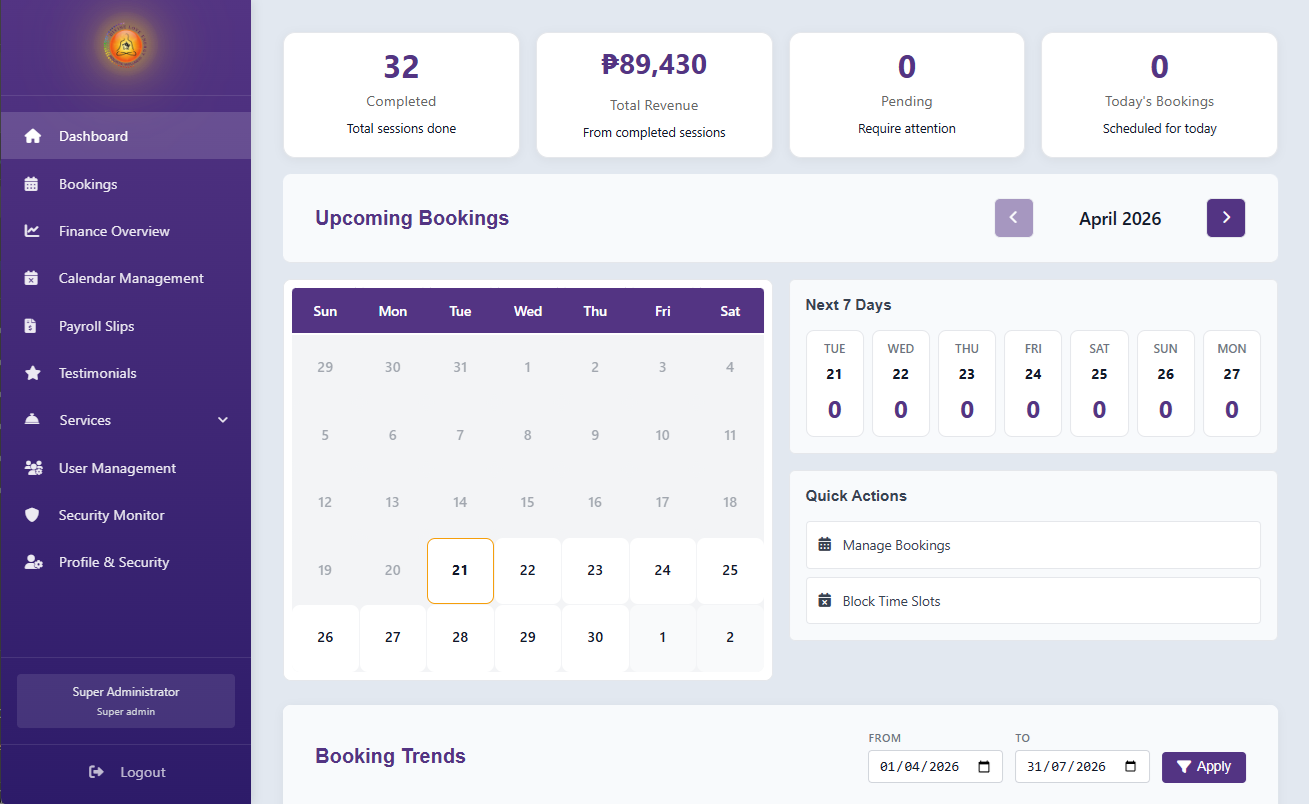The image size is (1309, 804).
Task: Click the Super Administrator profile box
Action: [126, 701]
